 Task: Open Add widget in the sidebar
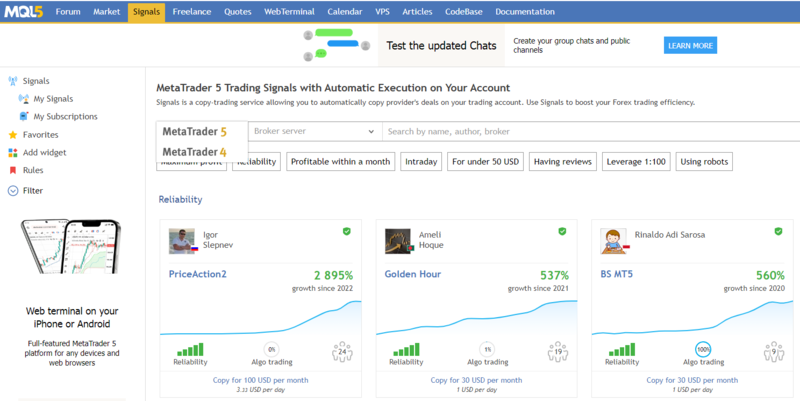[44, 153]
